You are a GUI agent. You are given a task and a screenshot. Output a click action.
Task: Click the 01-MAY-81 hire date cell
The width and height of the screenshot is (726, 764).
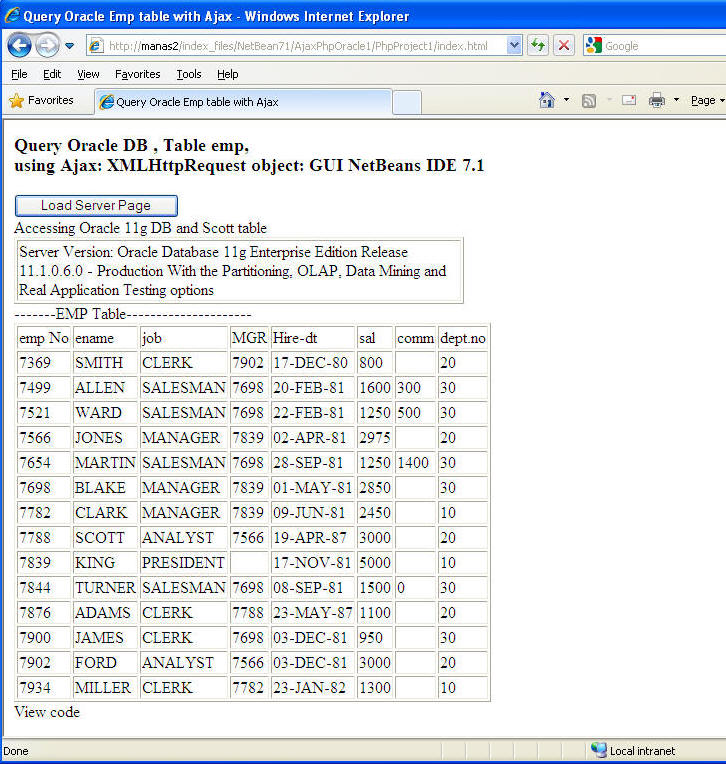tap(313, 488)
